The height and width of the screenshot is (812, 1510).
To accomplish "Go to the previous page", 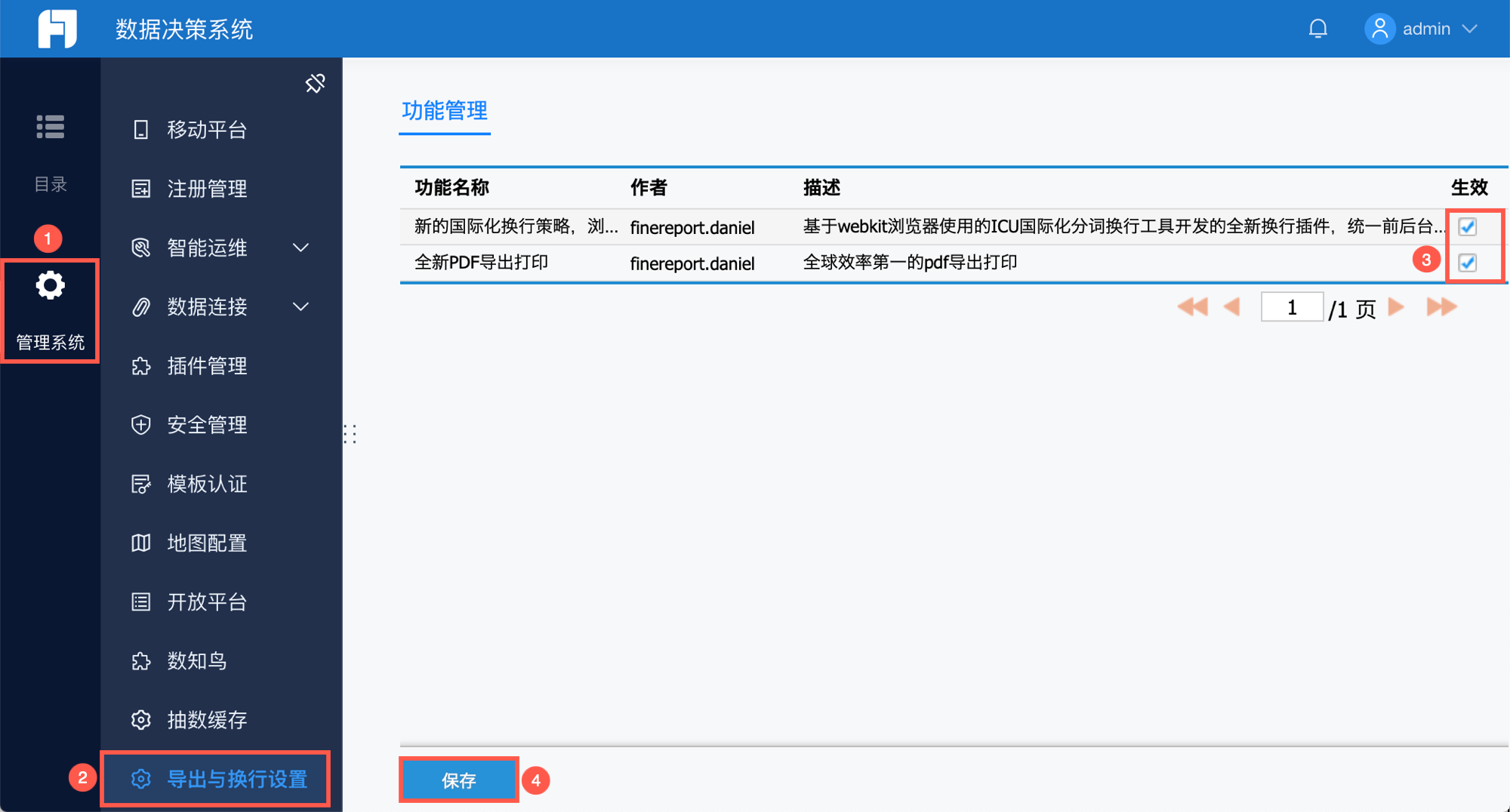I will (1231, 307).
